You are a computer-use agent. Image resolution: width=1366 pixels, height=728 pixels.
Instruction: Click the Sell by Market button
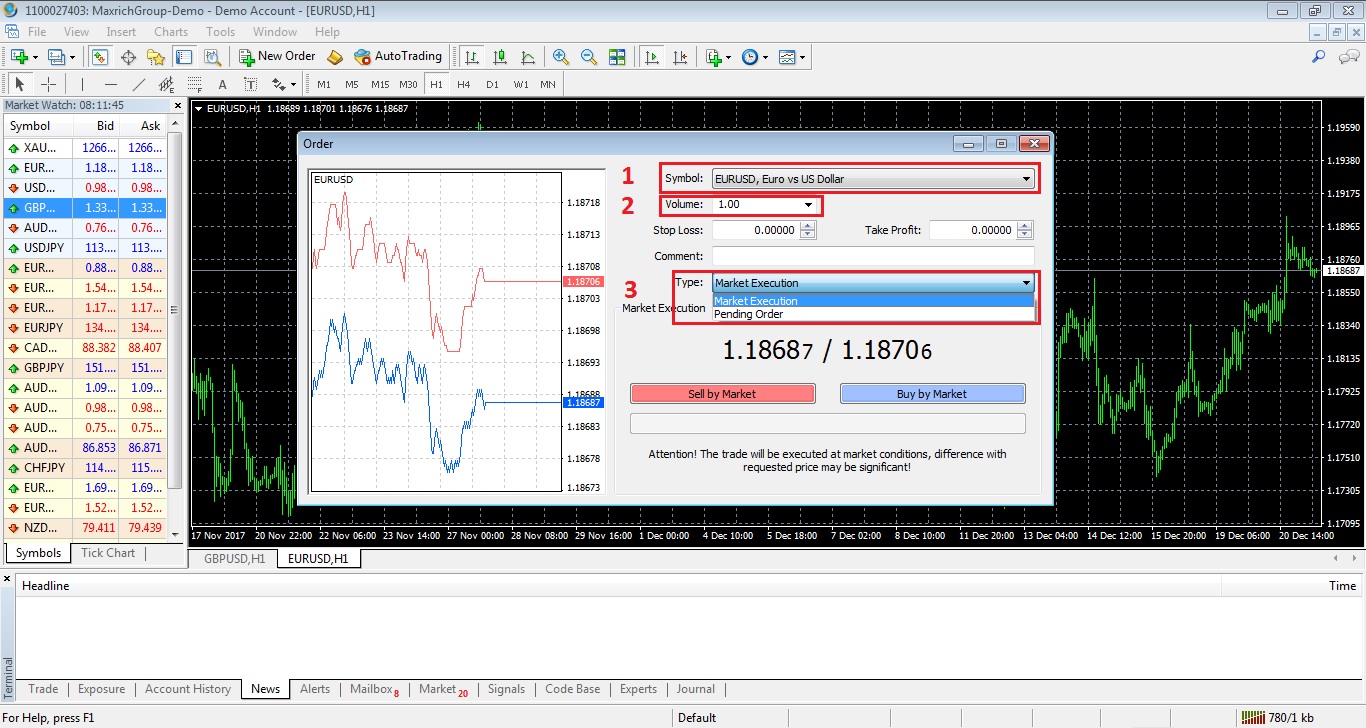click(722, 394)
